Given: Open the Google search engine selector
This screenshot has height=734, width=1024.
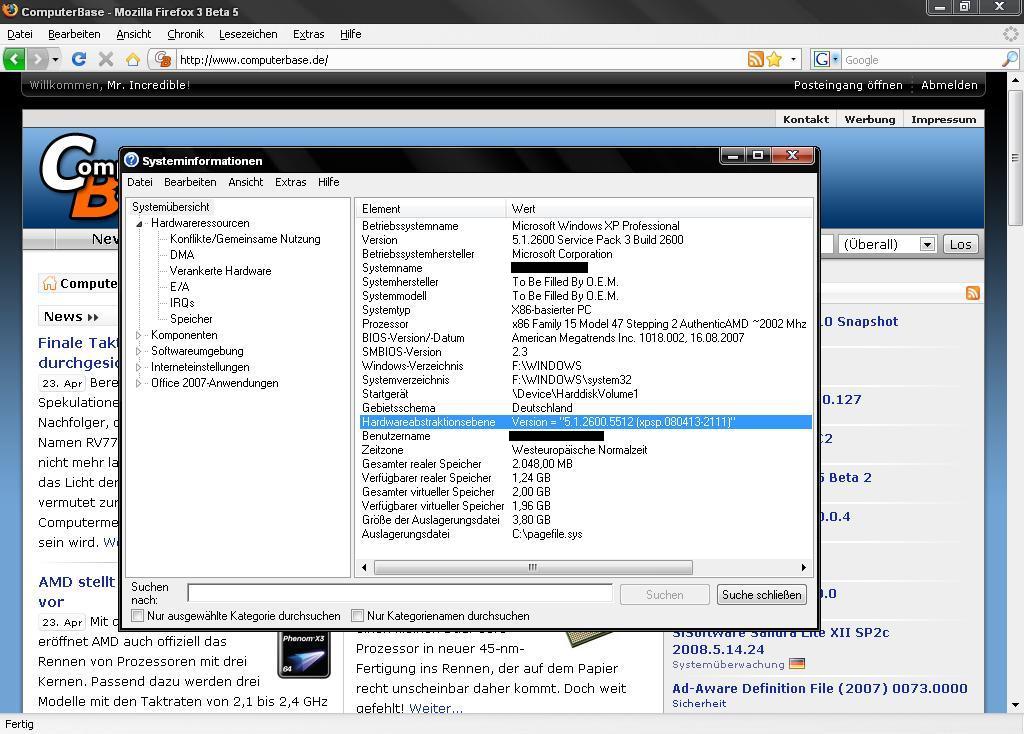Looking at the screenshot, I should [x=825, y=59].
